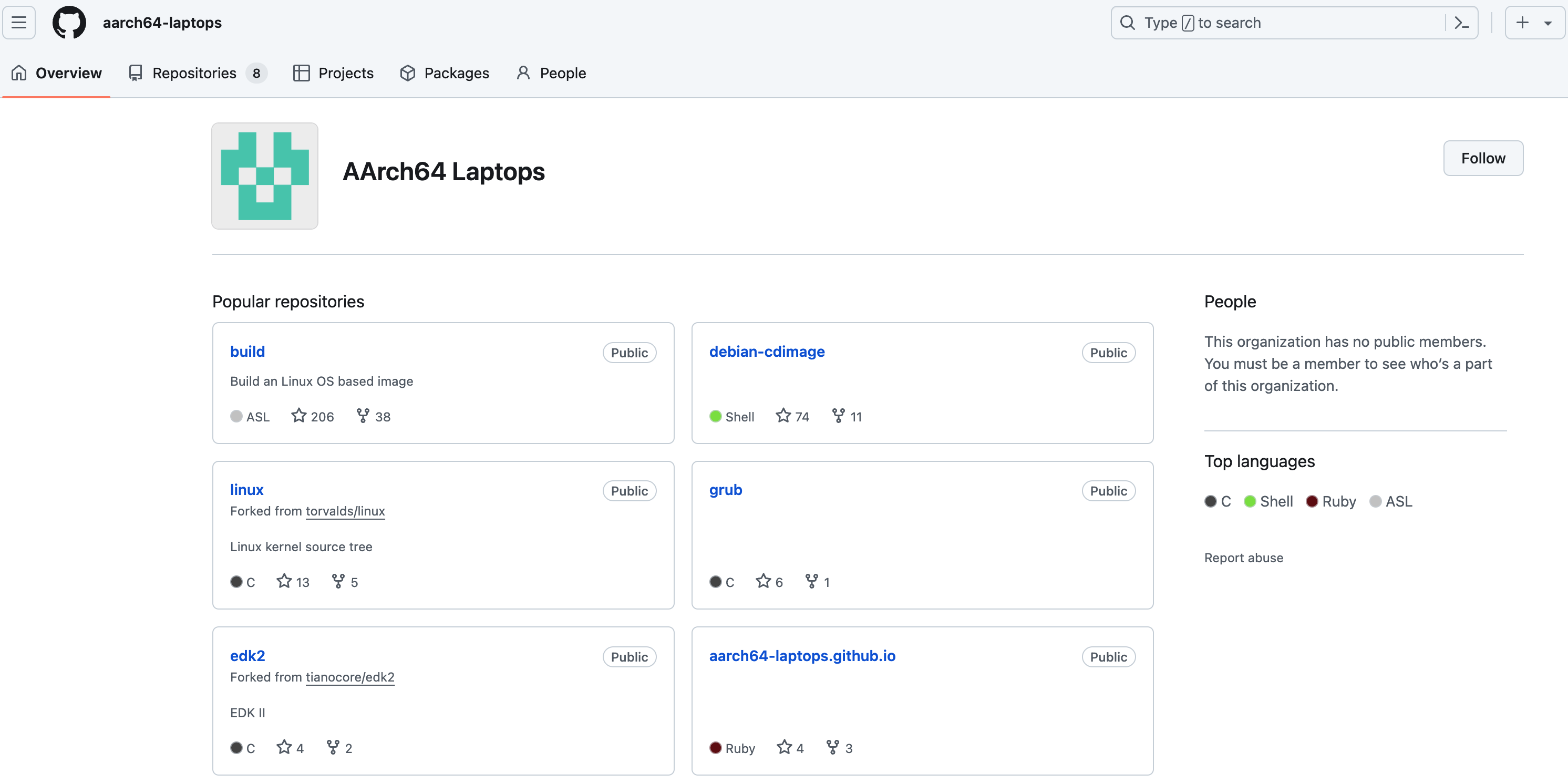The height and width of the screenshot is (784, 1568).
Task: Click the People person icon
Action: point(523,73)
